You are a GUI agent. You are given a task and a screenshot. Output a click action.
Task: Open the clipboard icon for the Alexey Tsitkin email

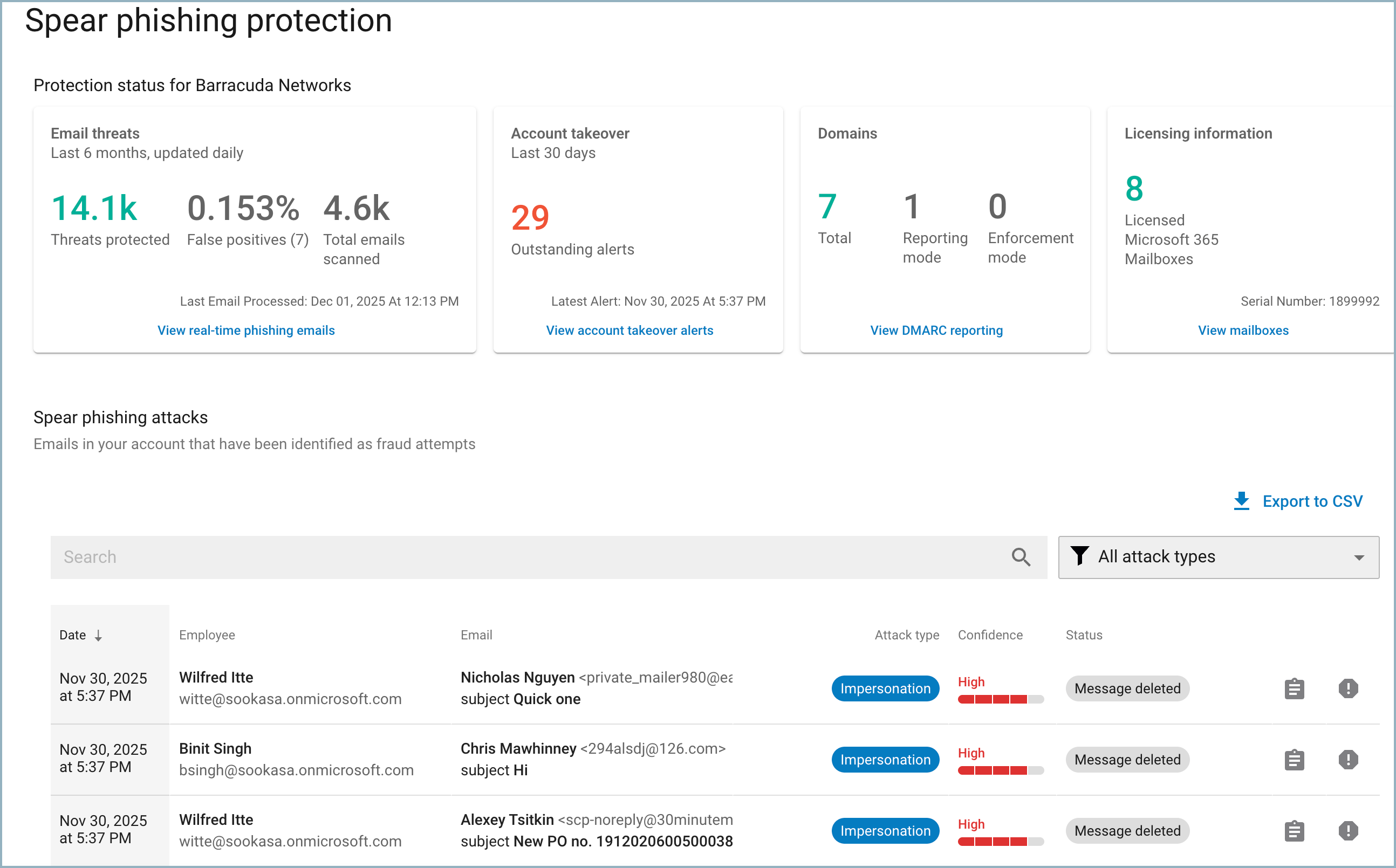(1294, 830)
